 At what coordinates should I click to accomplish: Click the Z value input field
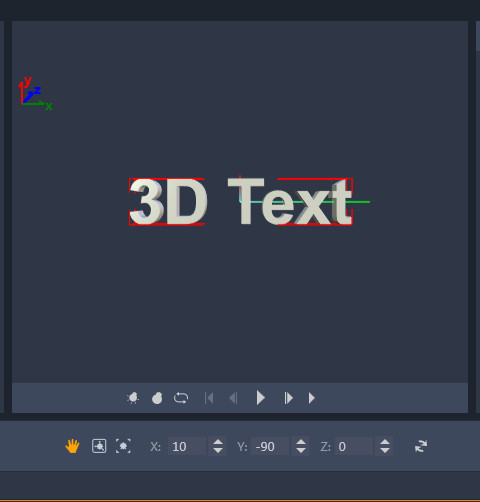pyautogui.click(x=354, y=446)
